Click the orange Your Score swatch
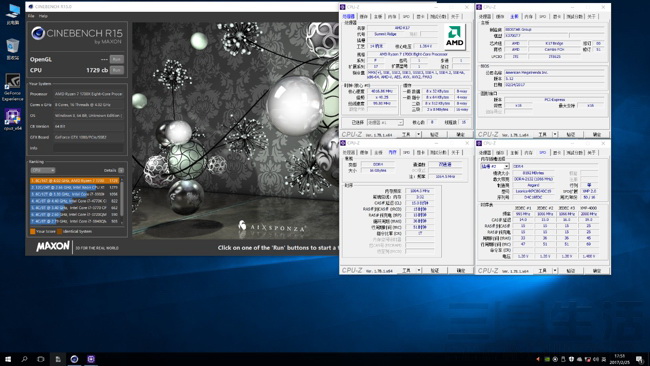 click(x=32, y=231)
